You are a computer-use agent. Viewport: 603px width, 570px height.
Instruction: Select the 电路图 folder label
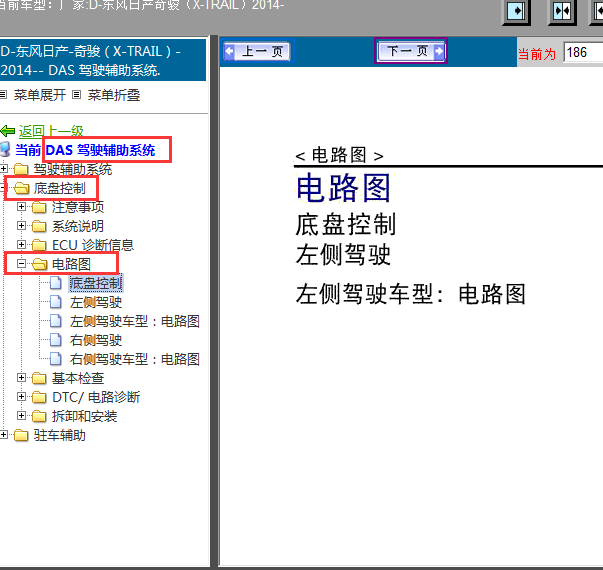(x=72, y=264)
